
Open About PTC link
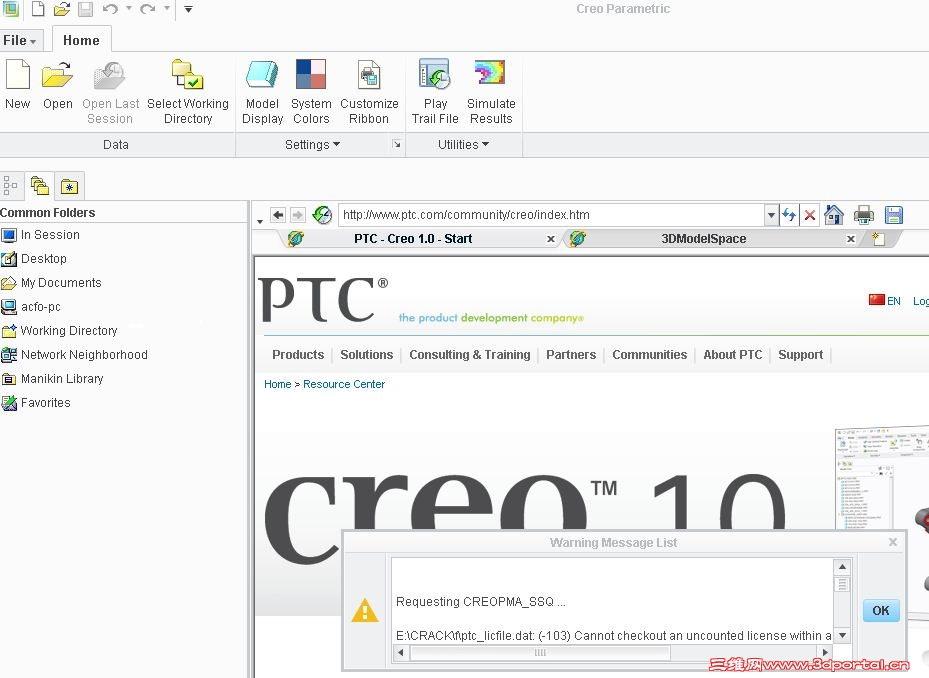tap(733, 354)
